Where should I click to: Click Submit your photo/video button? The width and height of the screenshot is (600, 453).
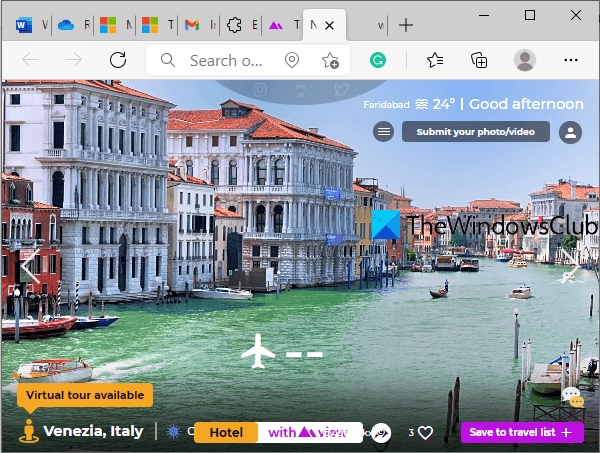pyautogui.click(x=476, y=132)
